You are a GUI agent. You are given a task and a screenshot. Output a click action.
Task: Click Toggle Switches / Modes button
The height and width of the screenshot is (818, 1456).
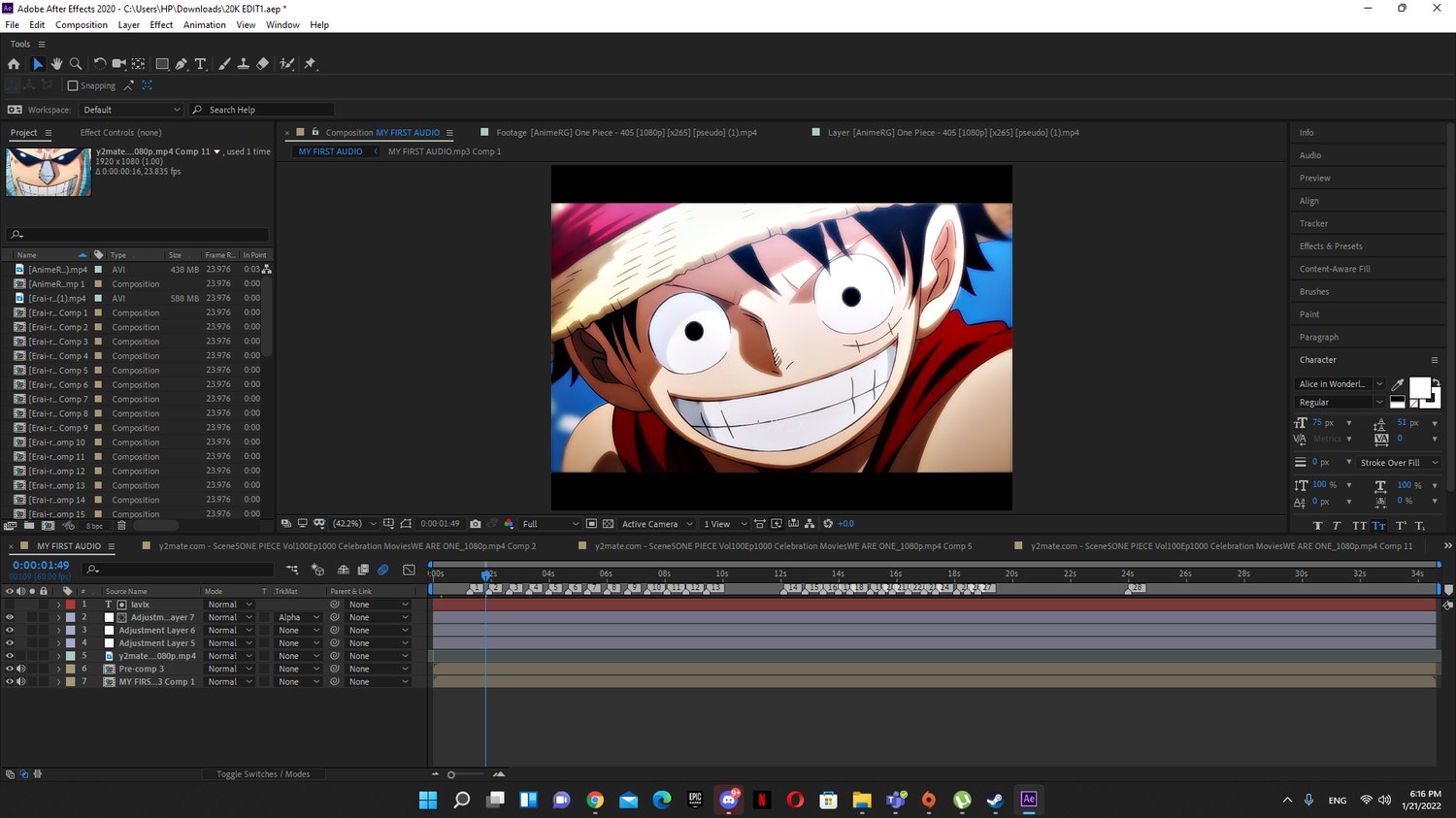263,774
